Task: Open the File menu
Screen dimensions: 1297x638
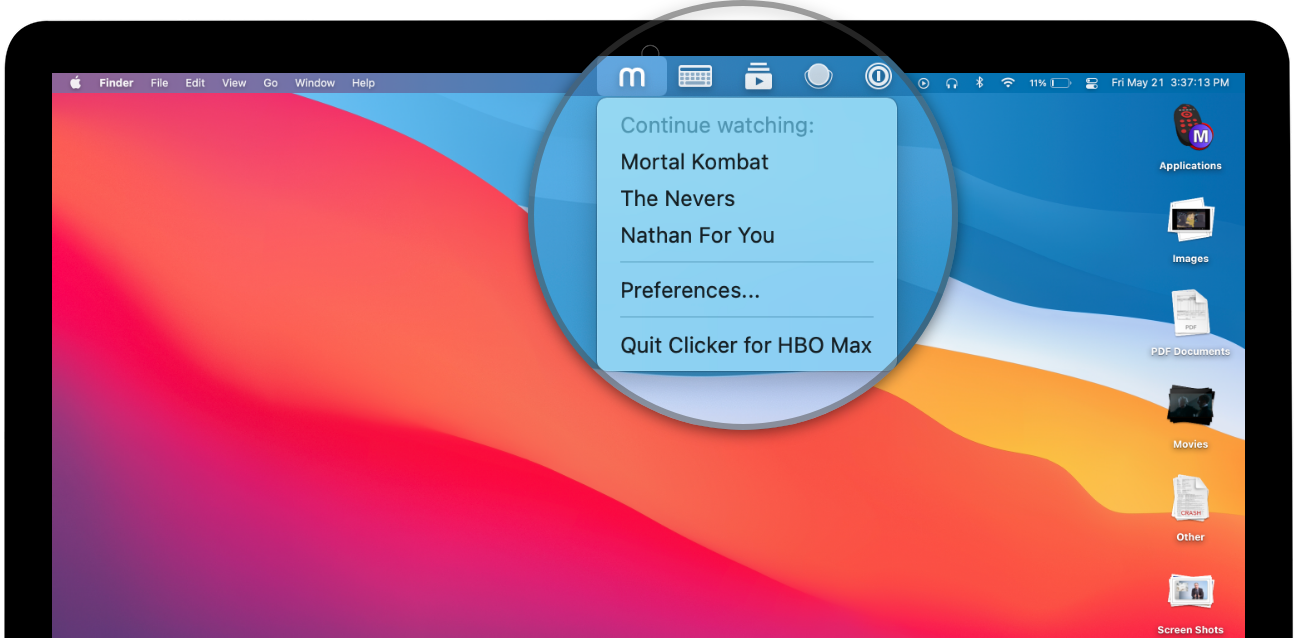Action: click(x=159, y=83)
